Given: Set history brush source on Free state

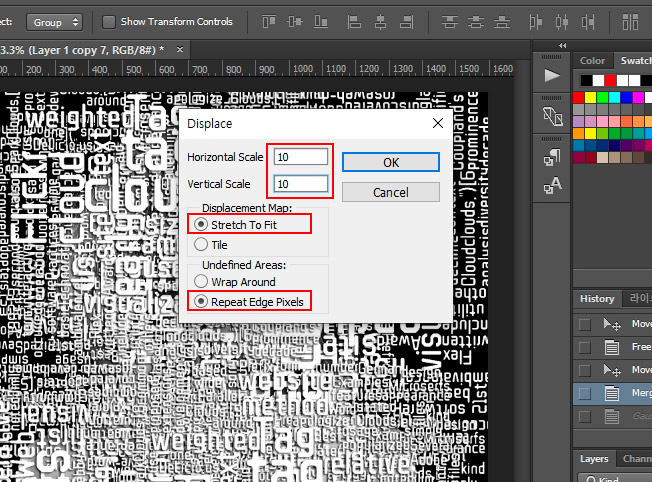Looking at the screenshot, I should pos(585,347).
